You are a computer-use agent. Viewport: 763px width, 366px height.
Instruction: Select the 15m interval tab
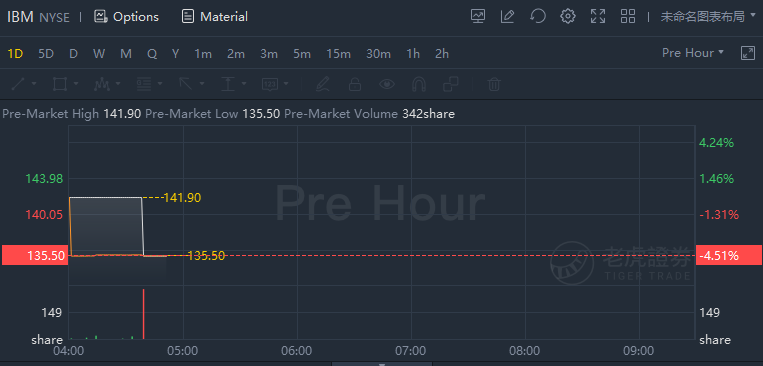[338, 54]
